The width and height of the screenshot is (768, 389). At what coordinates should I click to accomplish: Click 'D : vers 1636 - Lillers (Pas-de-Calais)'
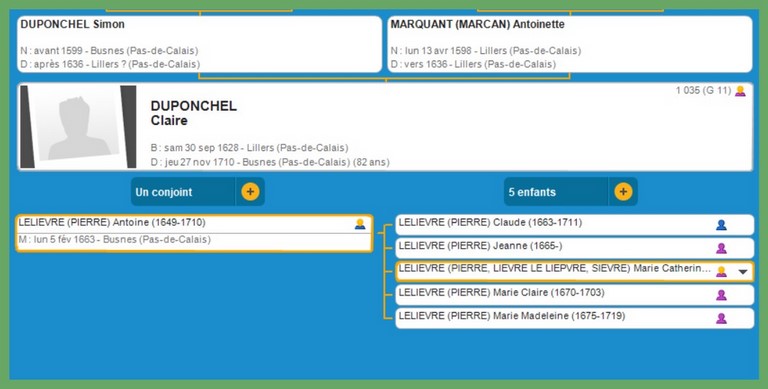[473, 65]
